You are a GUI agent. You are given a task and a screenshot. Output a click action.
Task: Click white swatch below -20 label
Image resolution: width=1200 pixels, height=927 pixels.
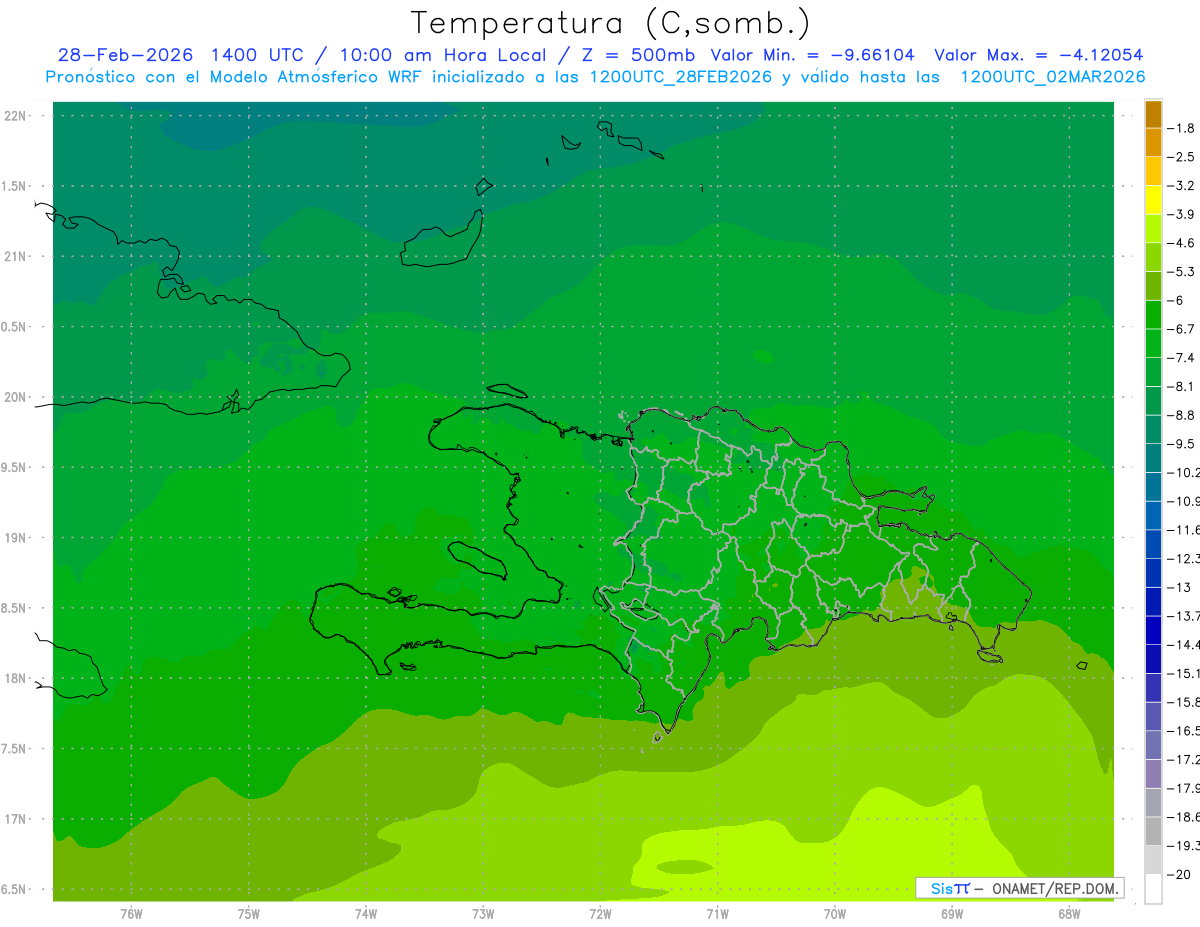1153,889
